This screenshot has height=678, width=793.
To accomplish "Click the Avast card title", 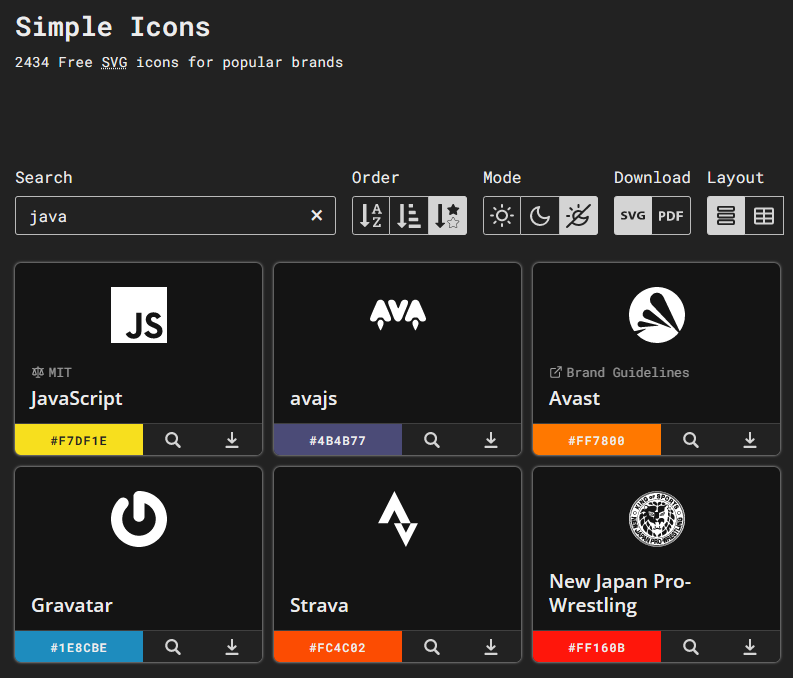I will [575, 398].
